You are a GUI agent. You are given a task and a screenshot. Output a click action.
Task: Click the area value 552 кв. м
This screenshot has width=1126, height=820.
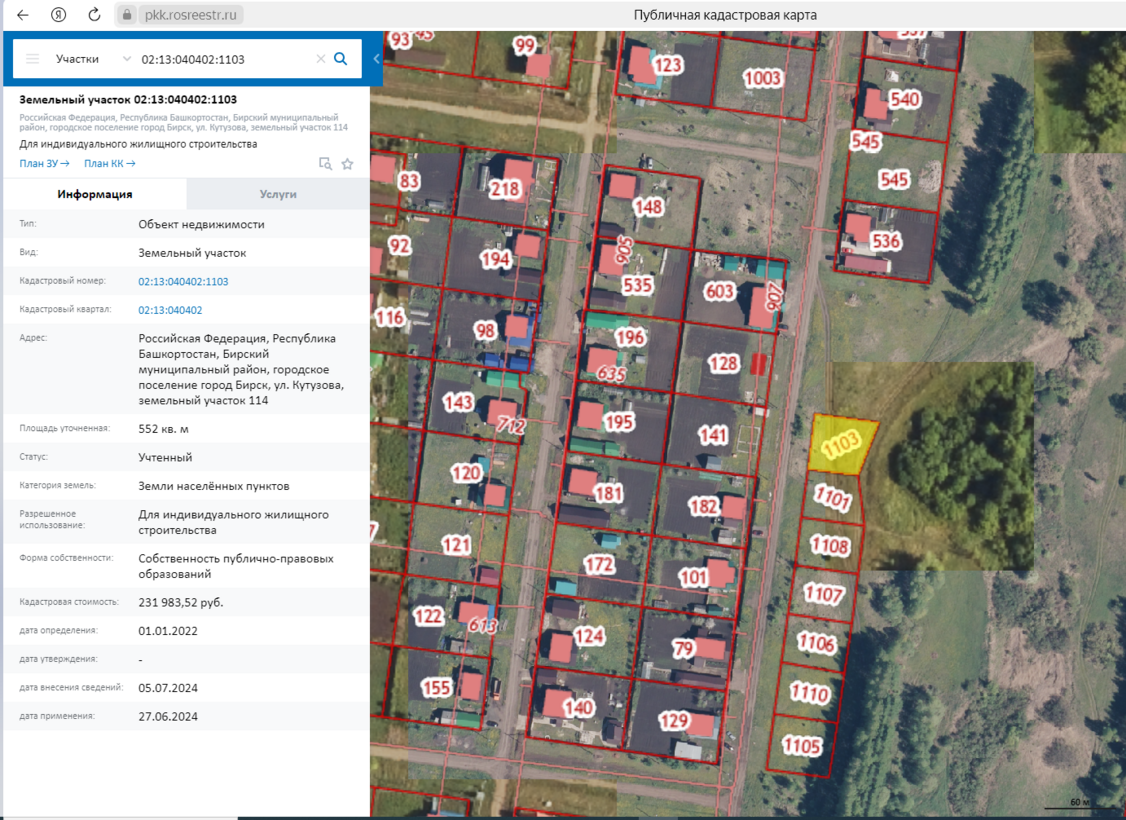164,429
